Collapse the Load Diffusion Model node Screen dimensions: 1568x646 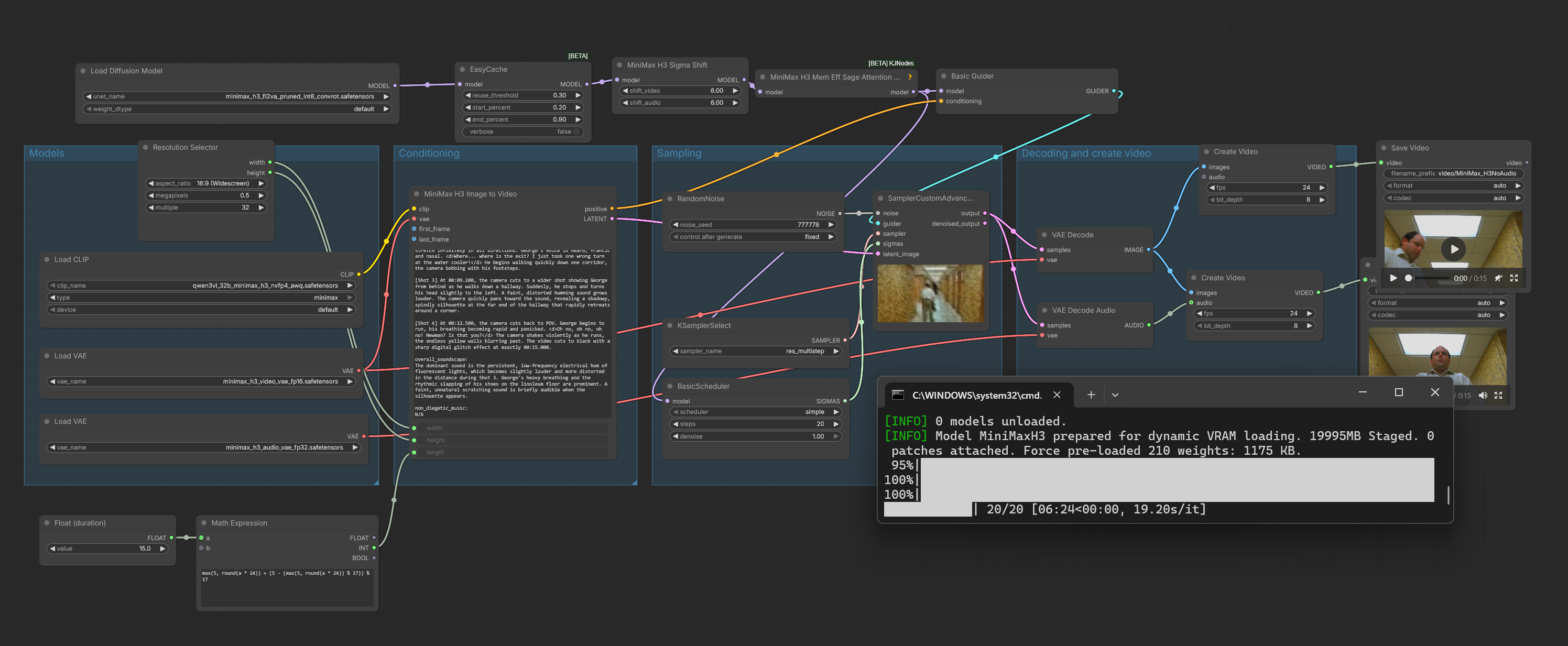coord(83,71)
